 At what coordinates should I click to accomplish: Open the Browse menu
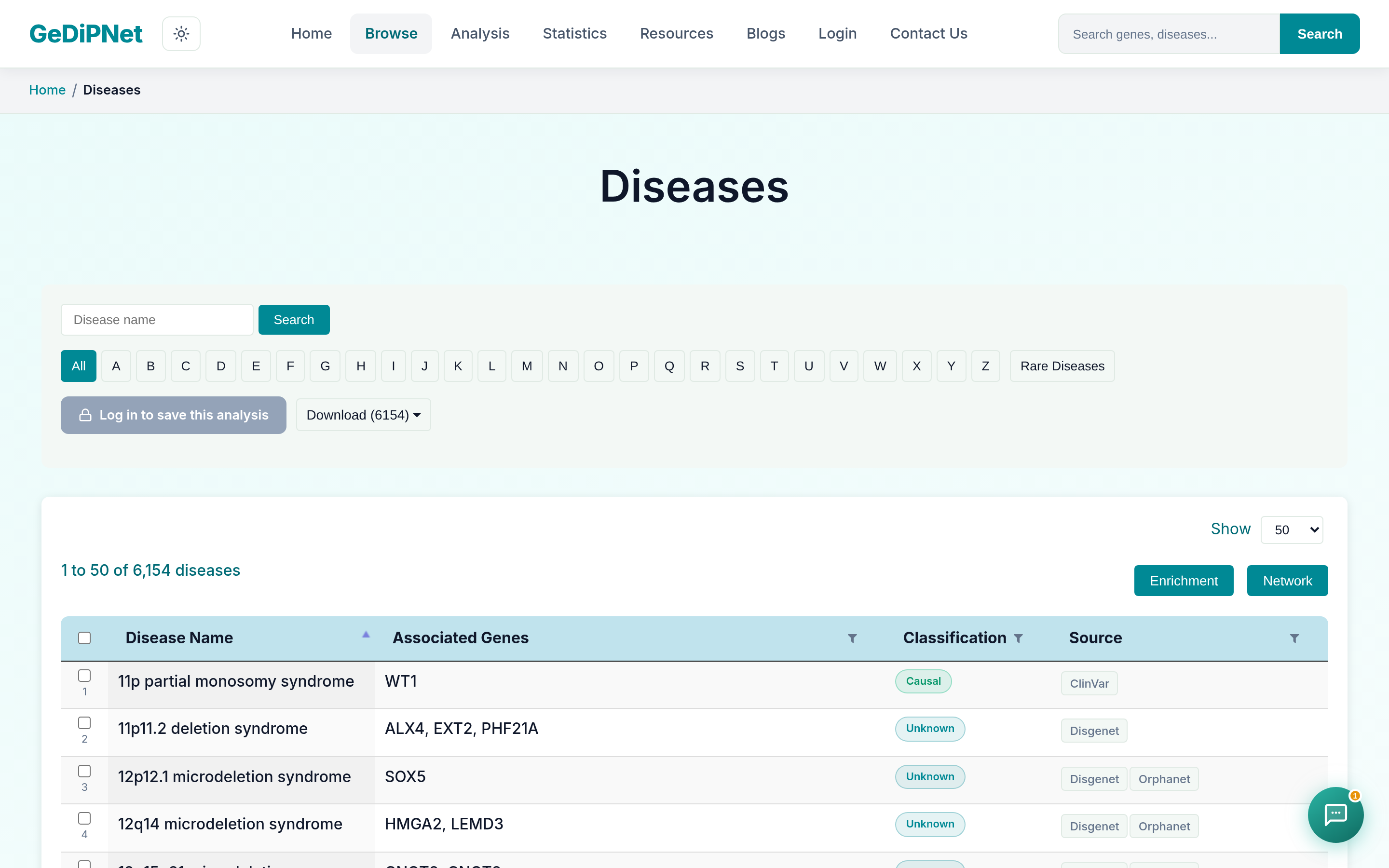[391, 34]
